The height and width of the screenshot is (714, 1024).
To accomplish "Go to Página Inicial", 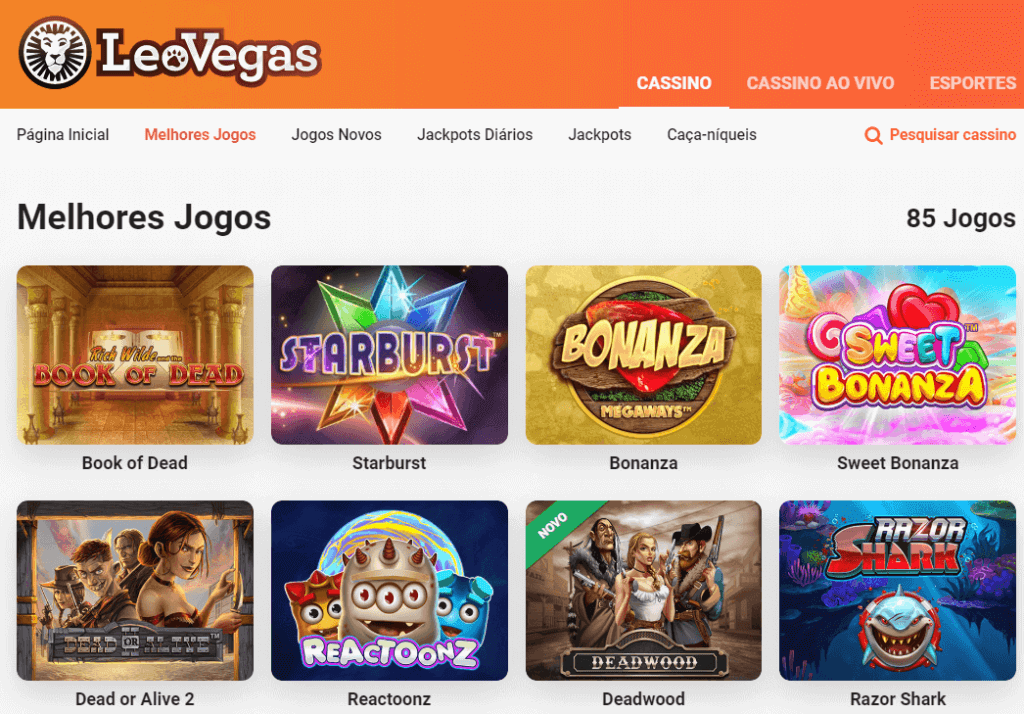I will click(63, 135).
